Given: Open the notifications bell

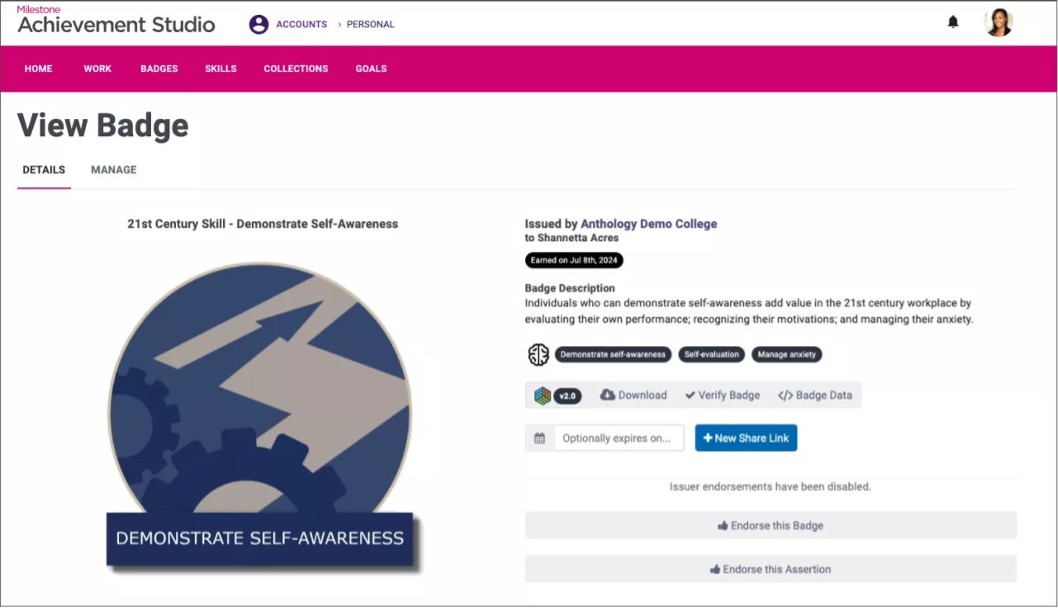Looking at the screenshot, I should point(953,21).
